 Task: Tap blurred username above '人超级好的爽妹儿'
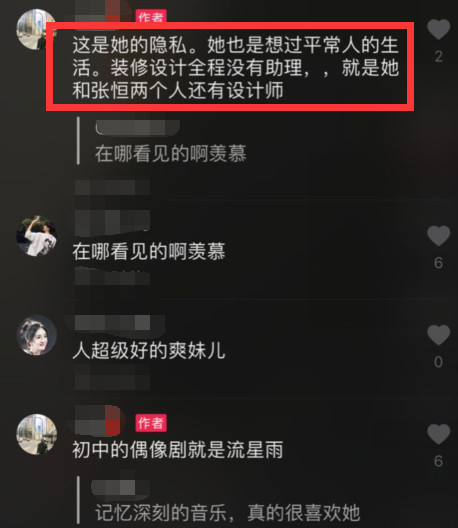(x=112, y=323)
